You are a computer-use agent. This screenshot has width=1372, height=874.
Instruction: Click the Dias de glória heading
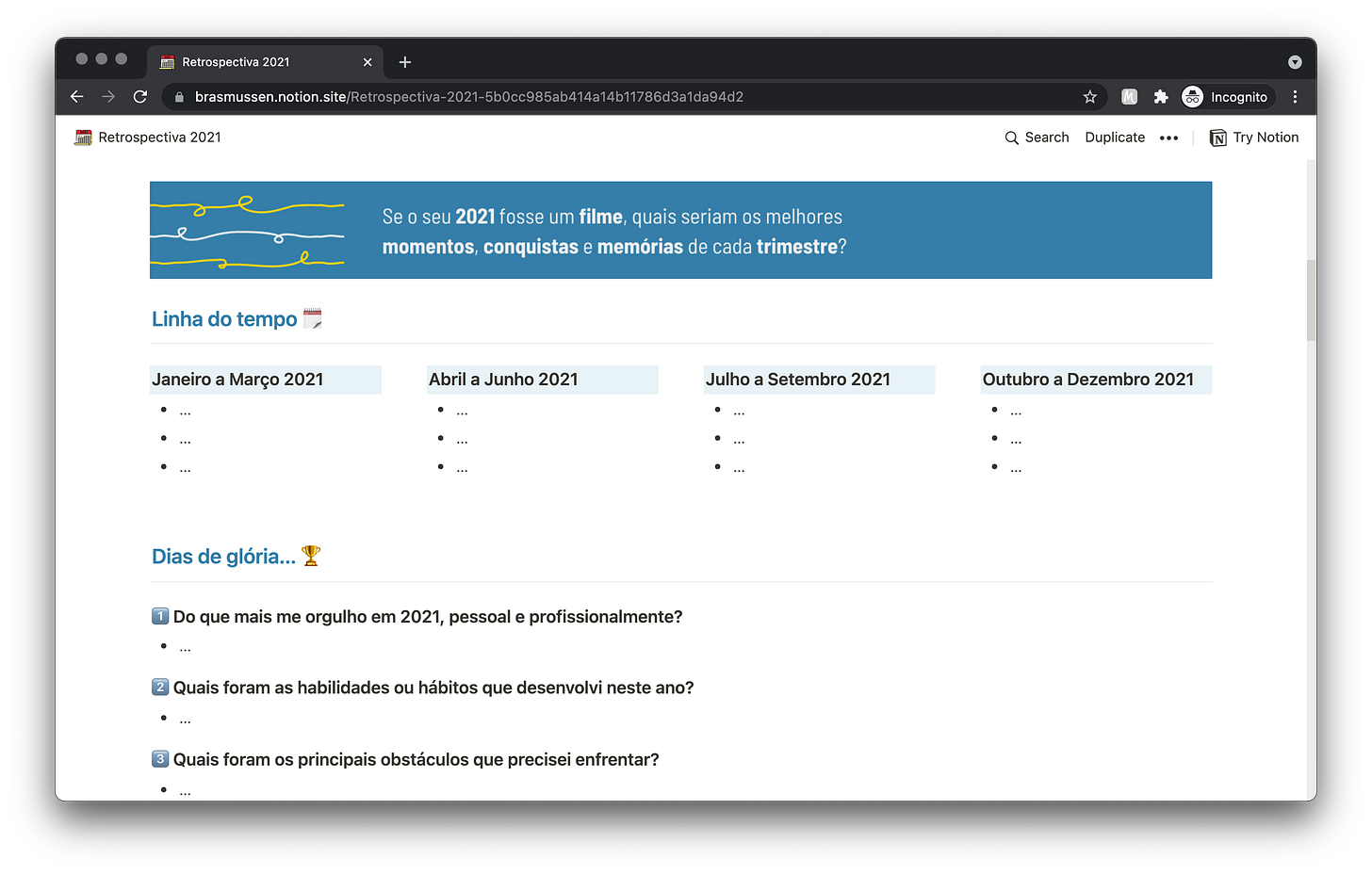223,557
